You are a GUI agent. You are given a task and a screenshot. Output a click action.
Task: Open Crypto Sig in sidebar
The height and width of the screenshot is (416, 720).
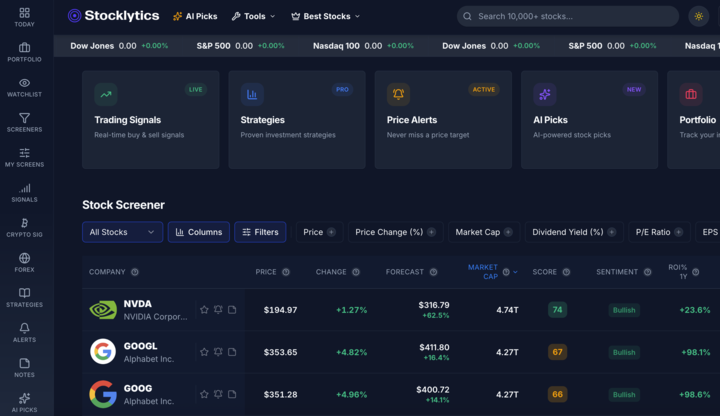24,227
